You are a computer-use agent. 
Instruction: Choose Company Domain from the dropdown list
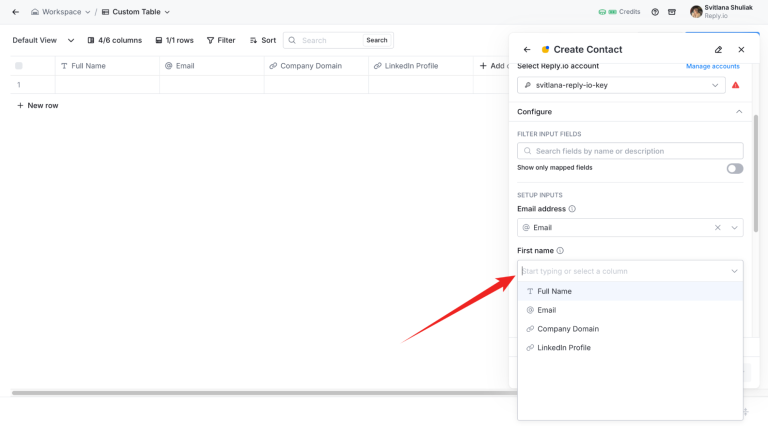click(630, 329)
